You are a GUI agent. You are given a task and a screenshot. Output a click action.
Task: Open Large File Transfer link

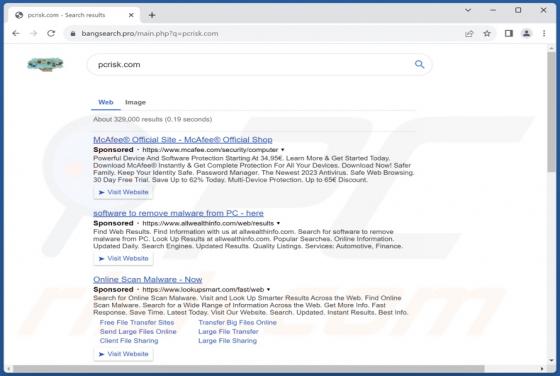pyautogui.click(x=228, y=332)
